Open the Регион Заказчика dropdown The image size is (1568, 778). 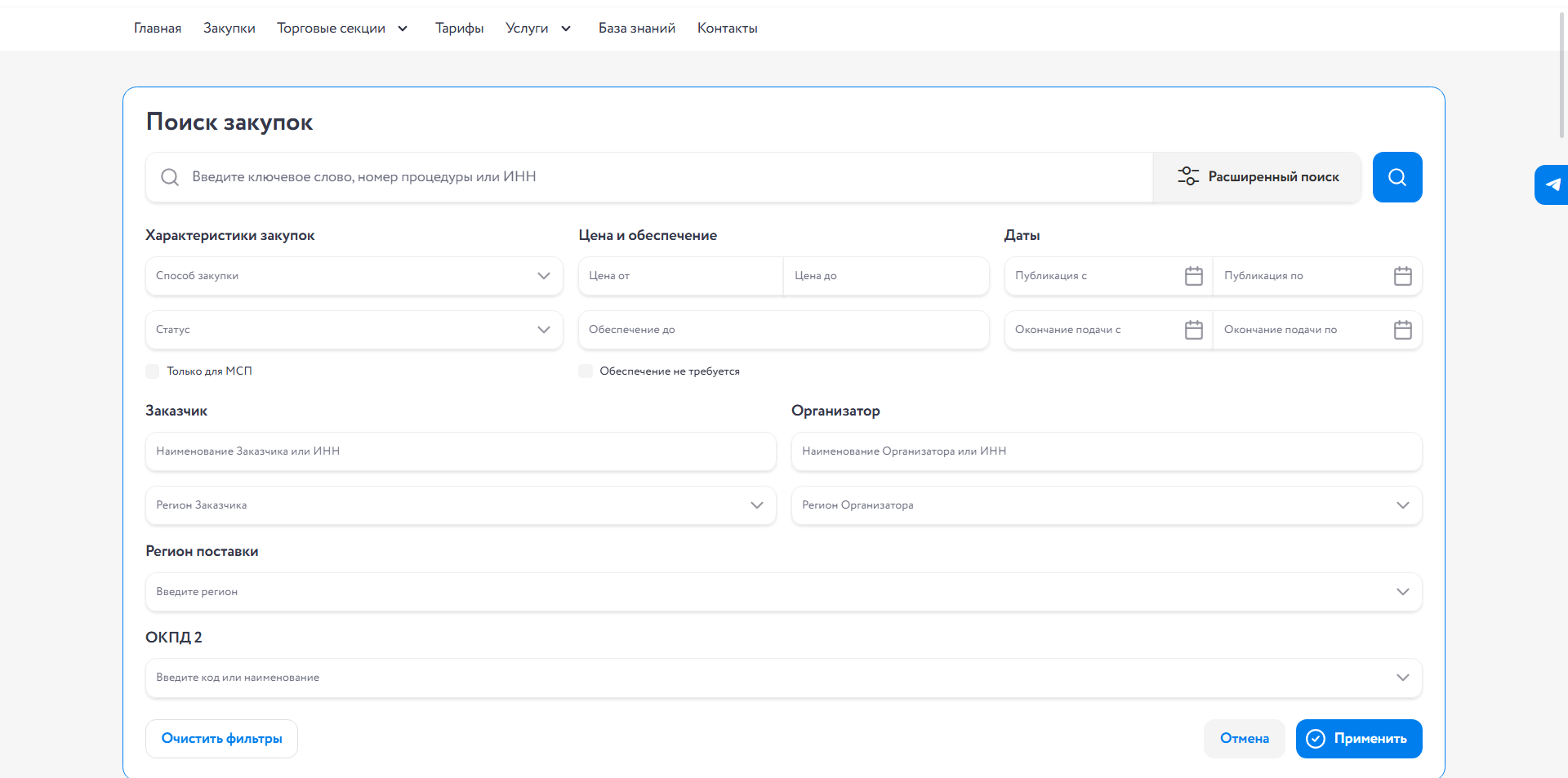click(757, 505)
